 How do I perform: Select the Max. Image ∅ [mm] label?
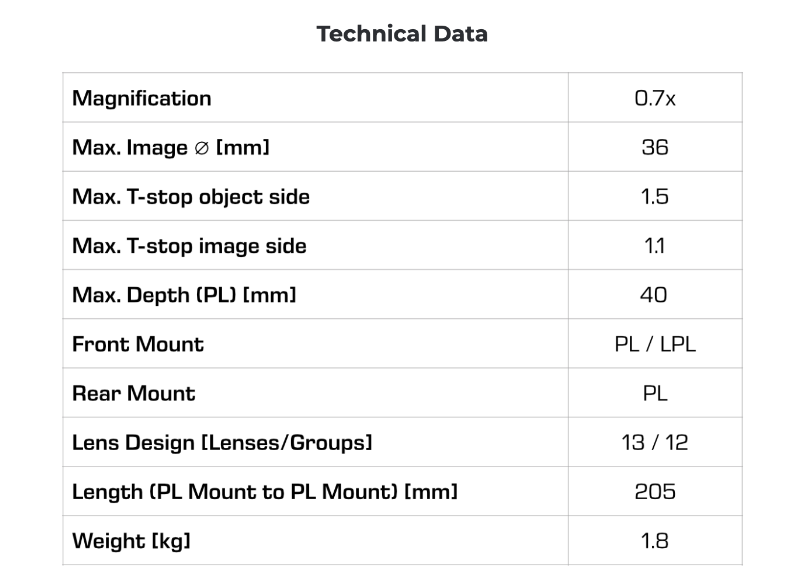pyautogui.click(x=171, y=148)
